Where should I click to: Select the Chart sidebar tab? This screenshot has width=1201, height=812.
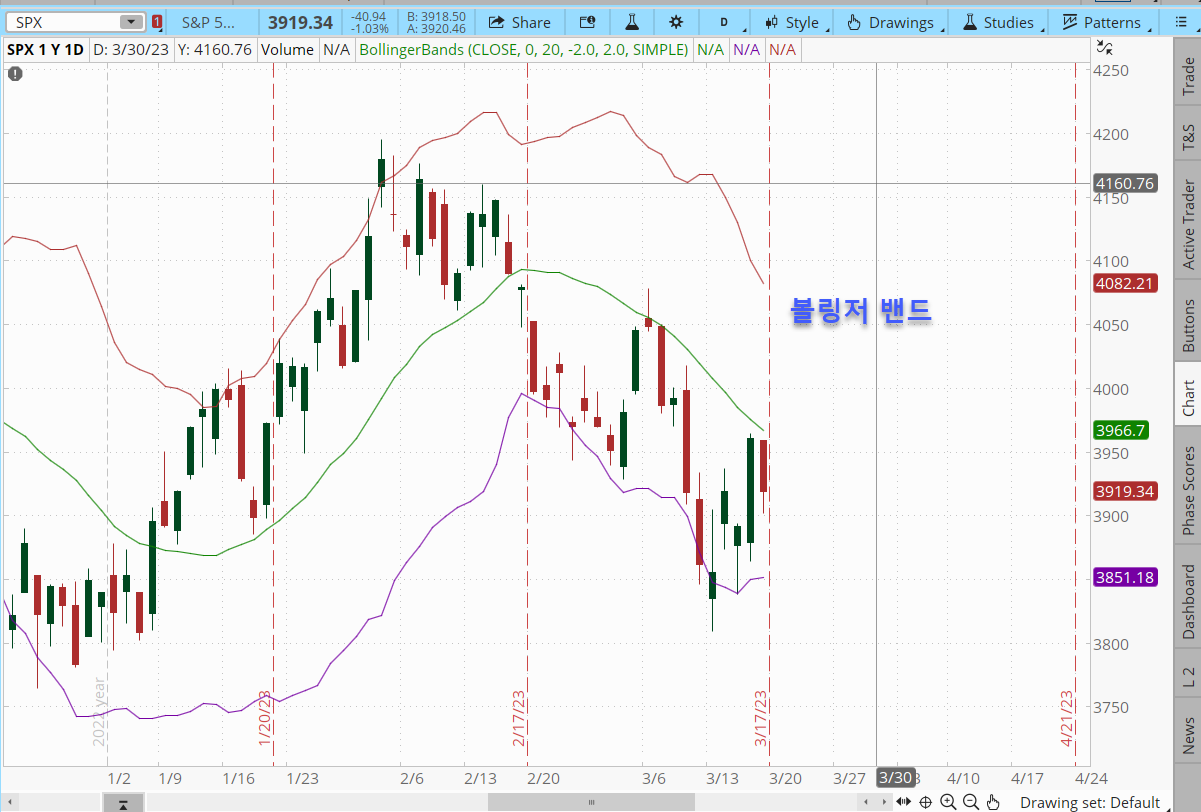pyautogui.click(x=1188, y=398)
